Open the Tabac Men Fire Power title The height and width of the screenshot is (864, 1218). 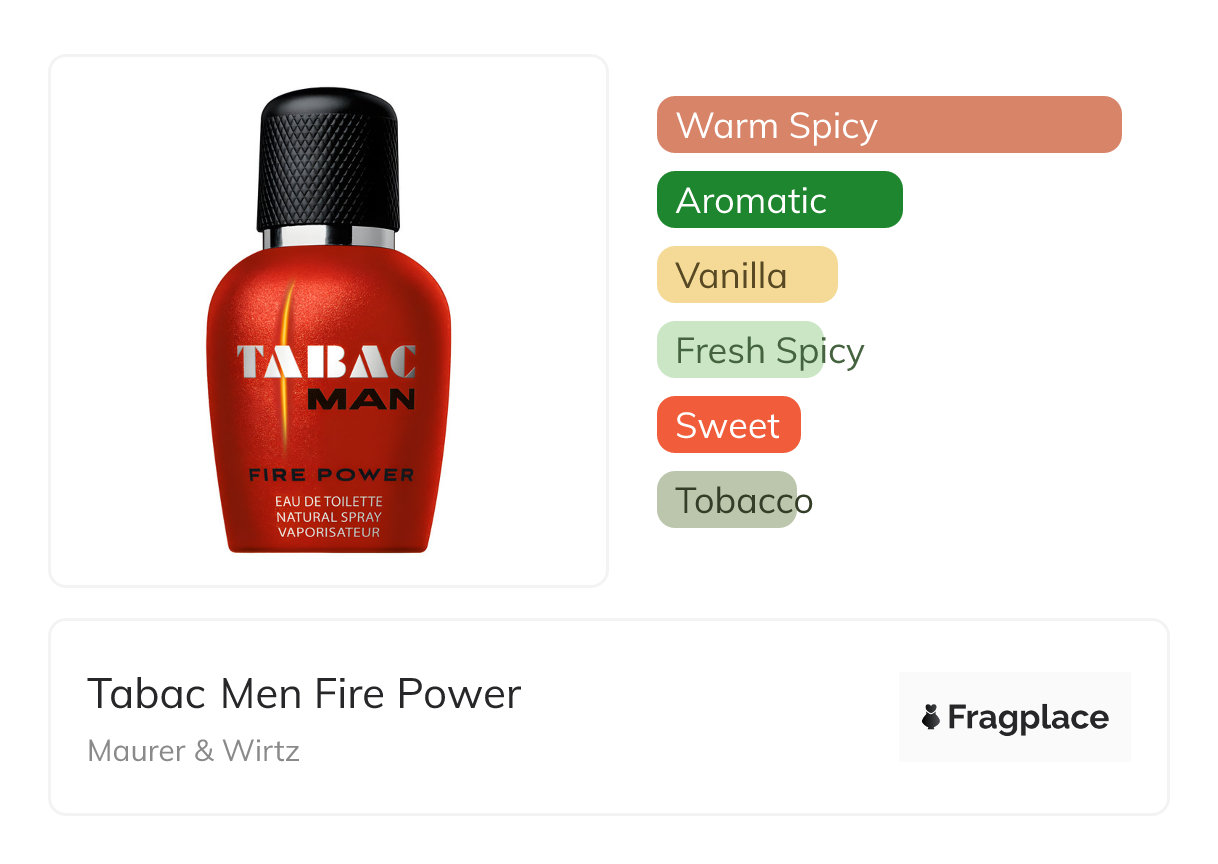[304, 694]
